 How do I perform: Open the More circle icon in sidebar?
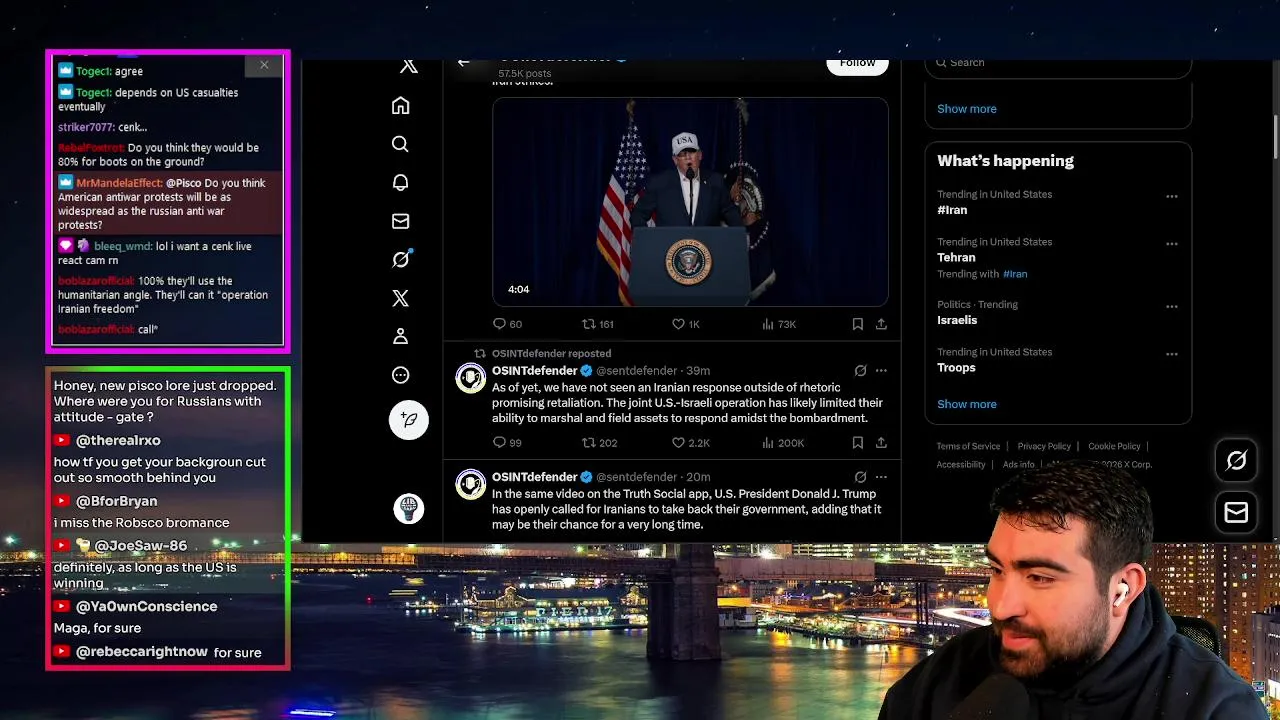click(400, 375)
